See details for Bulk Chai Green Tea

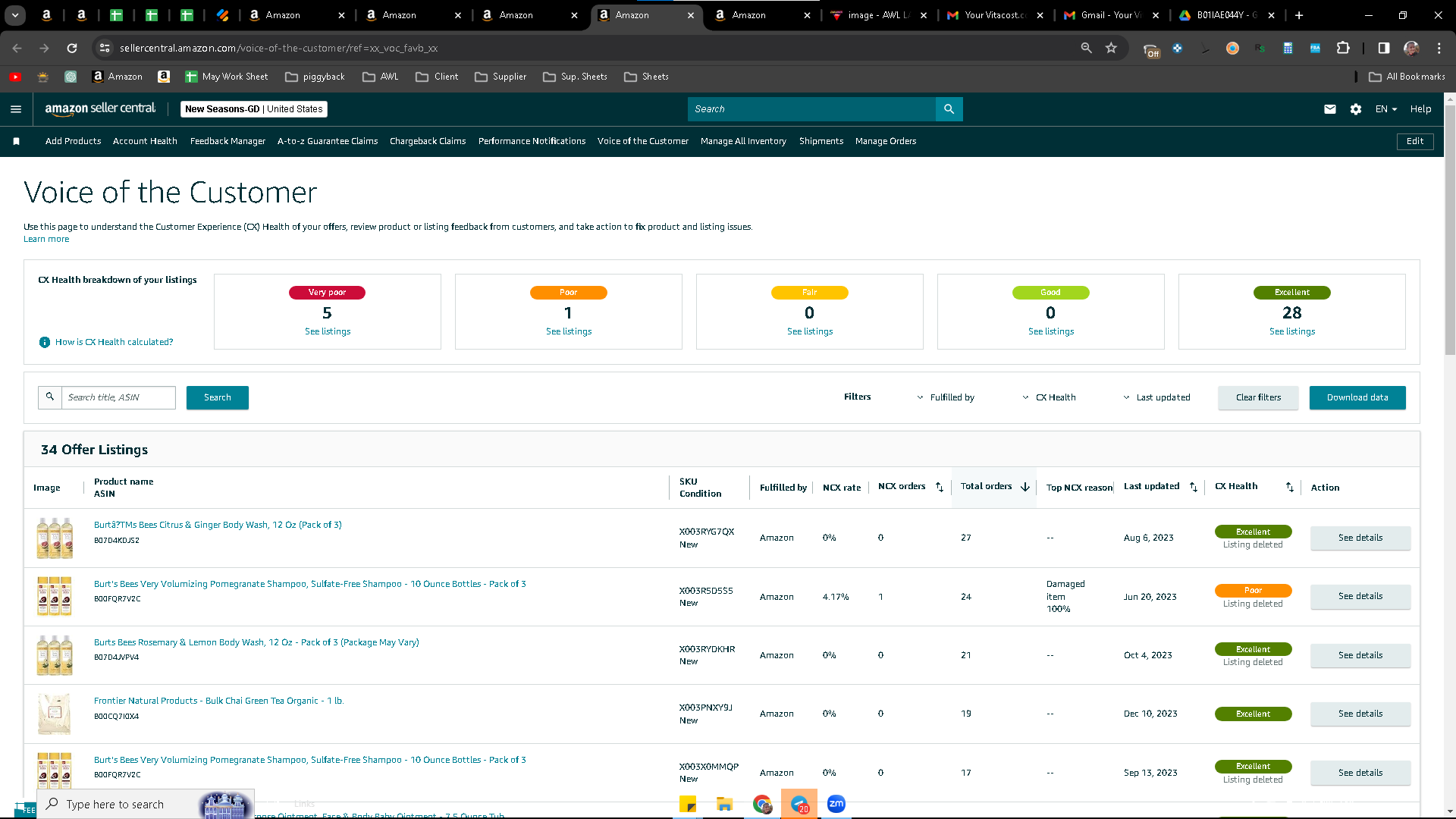pos(1360,714)
